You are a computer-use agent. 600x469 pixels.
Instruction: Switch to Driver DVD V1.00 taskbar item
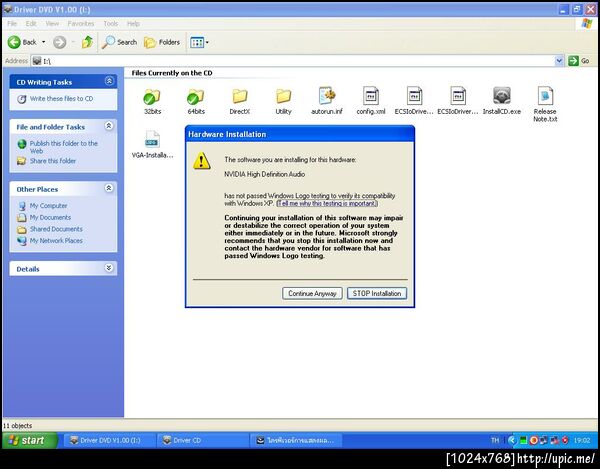tap(109, 440)
